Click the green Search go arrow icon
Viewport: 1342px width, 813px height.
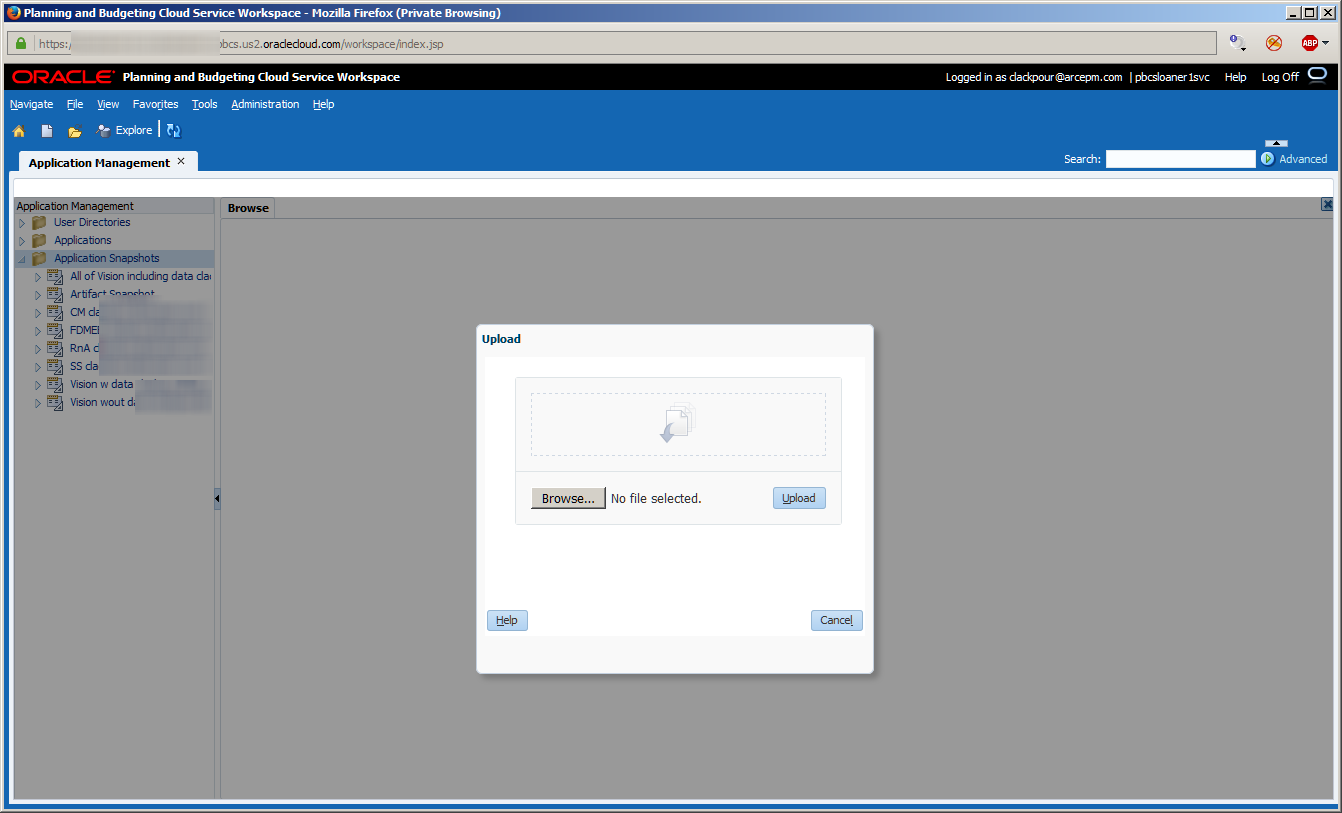click(x=1268, y=159)
